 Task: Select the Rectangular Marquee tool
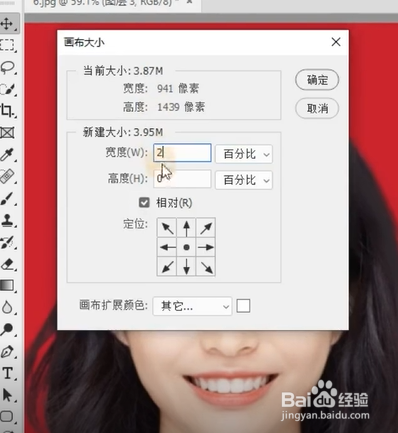(x=7, y=45)
